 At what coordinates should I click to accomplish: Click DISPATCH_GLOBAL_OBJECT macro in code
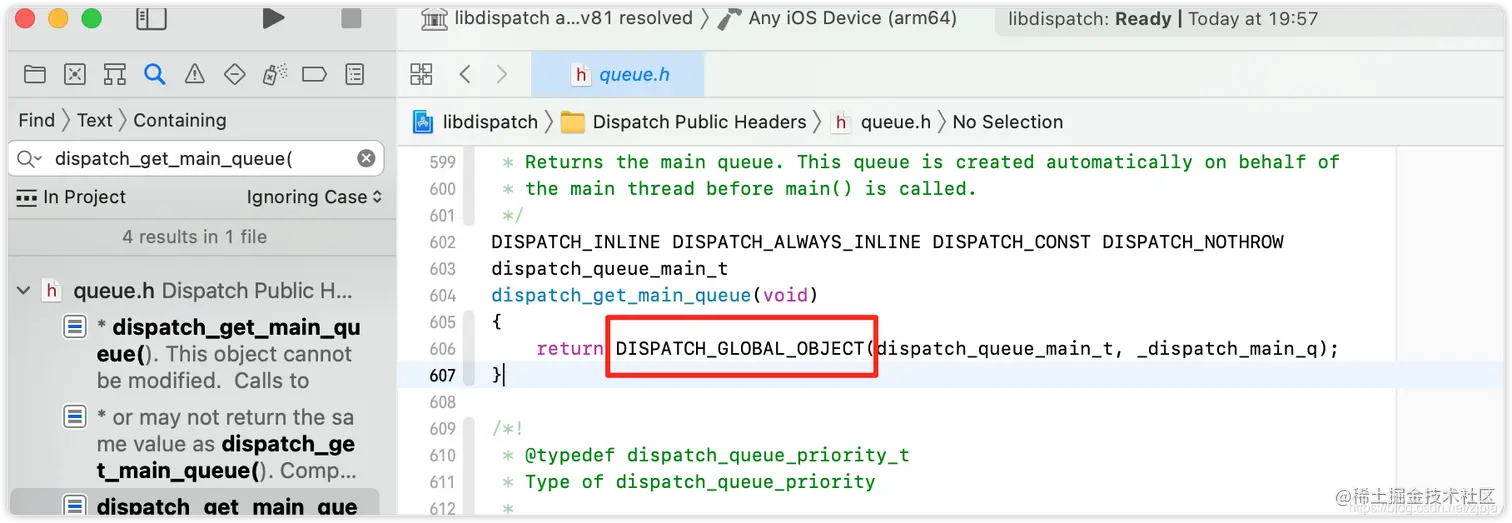coord(740,349)
